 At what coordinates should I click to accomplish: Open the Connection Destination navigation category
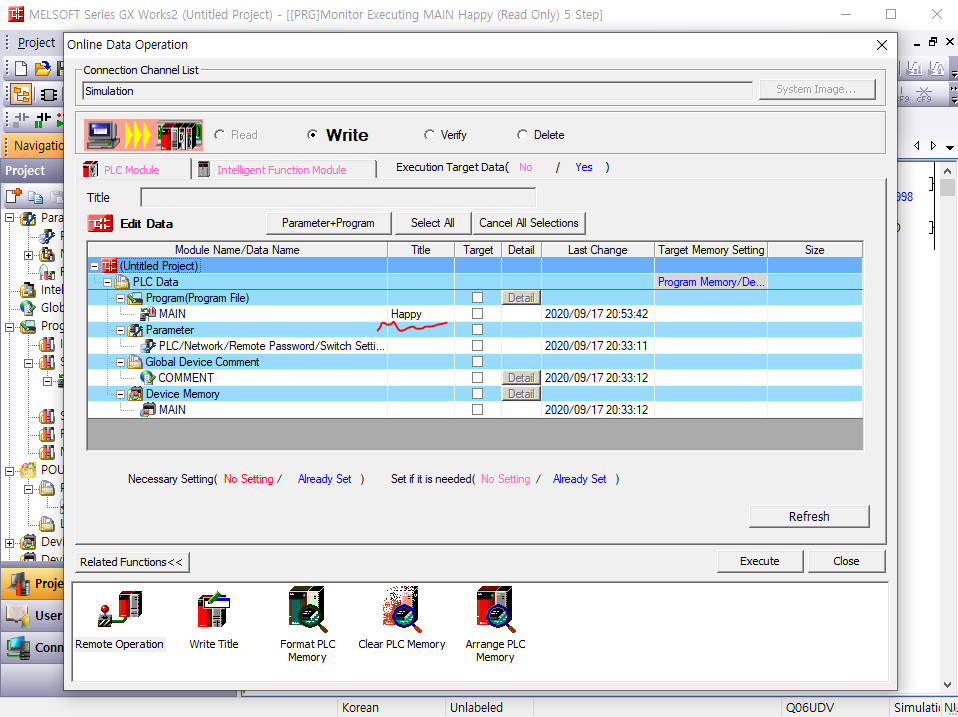point(34,647)
